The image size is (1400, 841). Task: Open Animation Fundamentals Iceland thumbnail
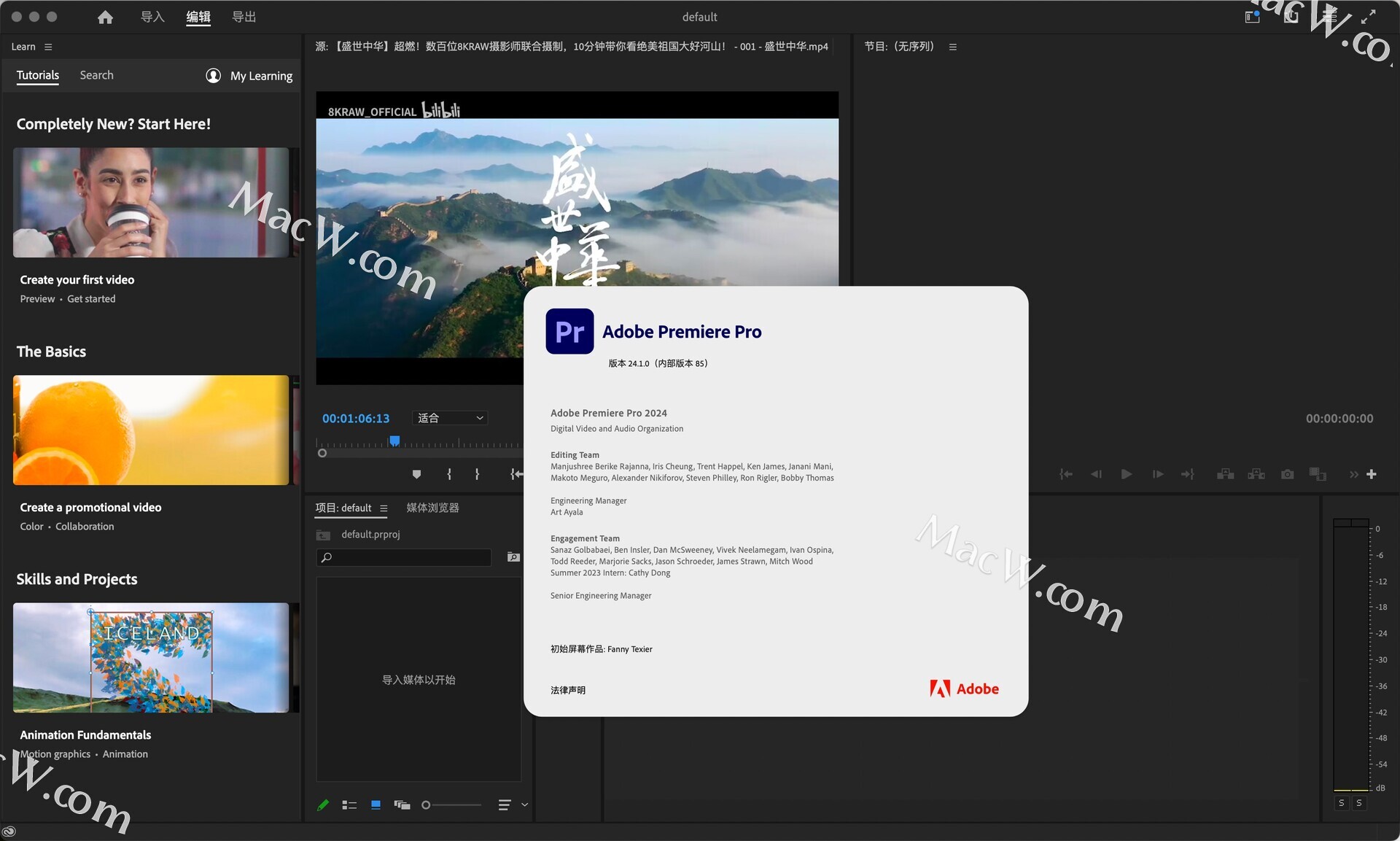coord(151,658)
